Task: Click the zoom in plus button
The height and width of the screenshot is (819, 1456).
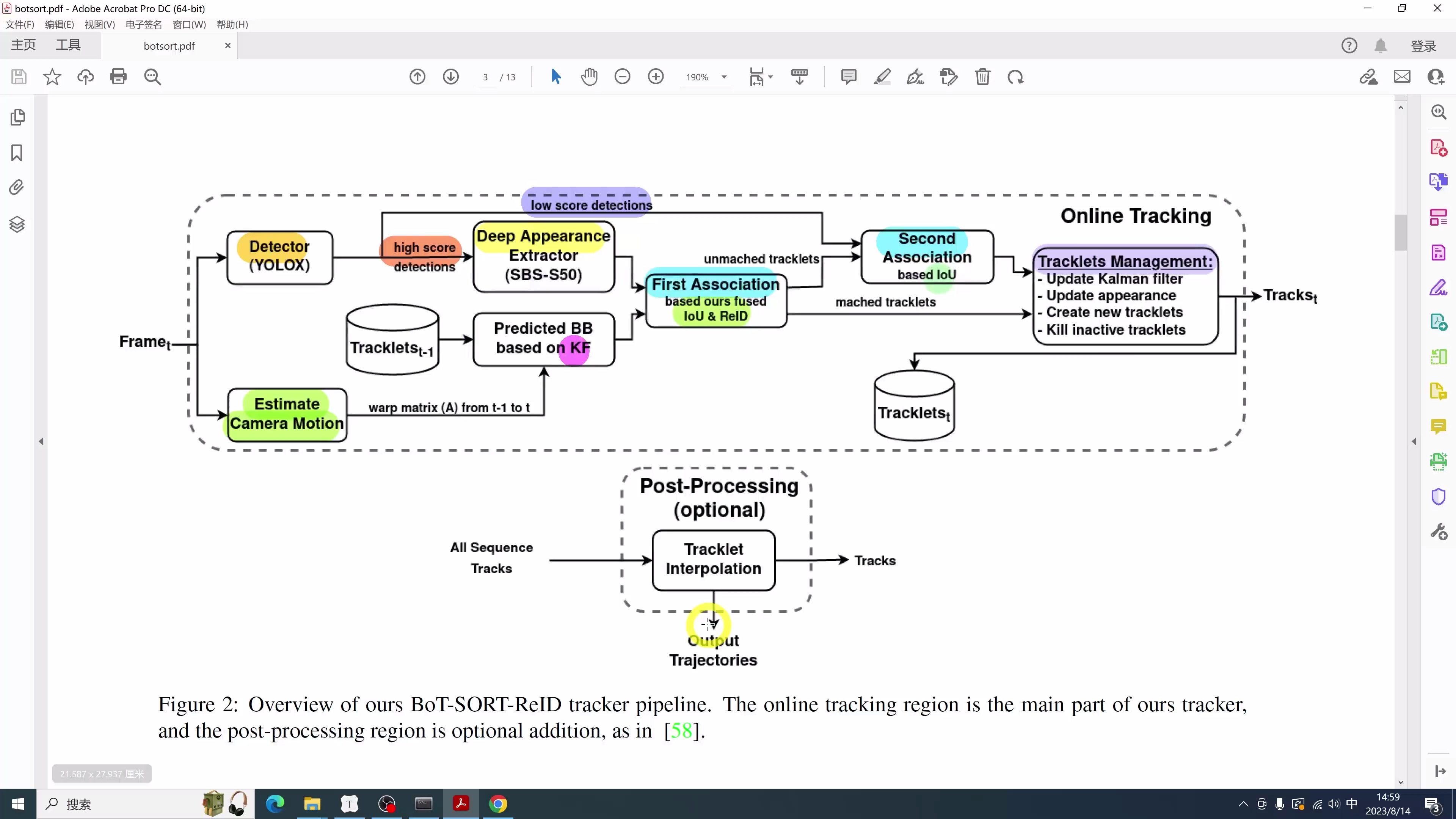Action: 656,77
